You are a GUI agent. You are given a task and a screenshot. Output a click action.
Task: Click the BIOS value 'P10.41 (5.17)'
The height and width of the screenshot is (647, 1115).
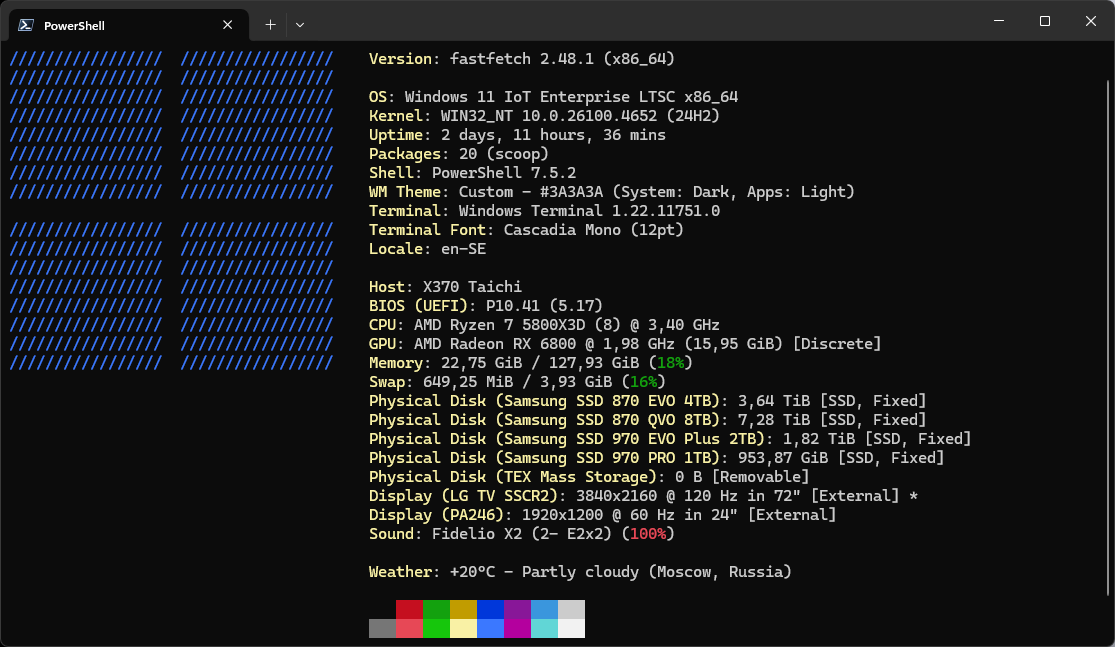(x=544, y=306)
